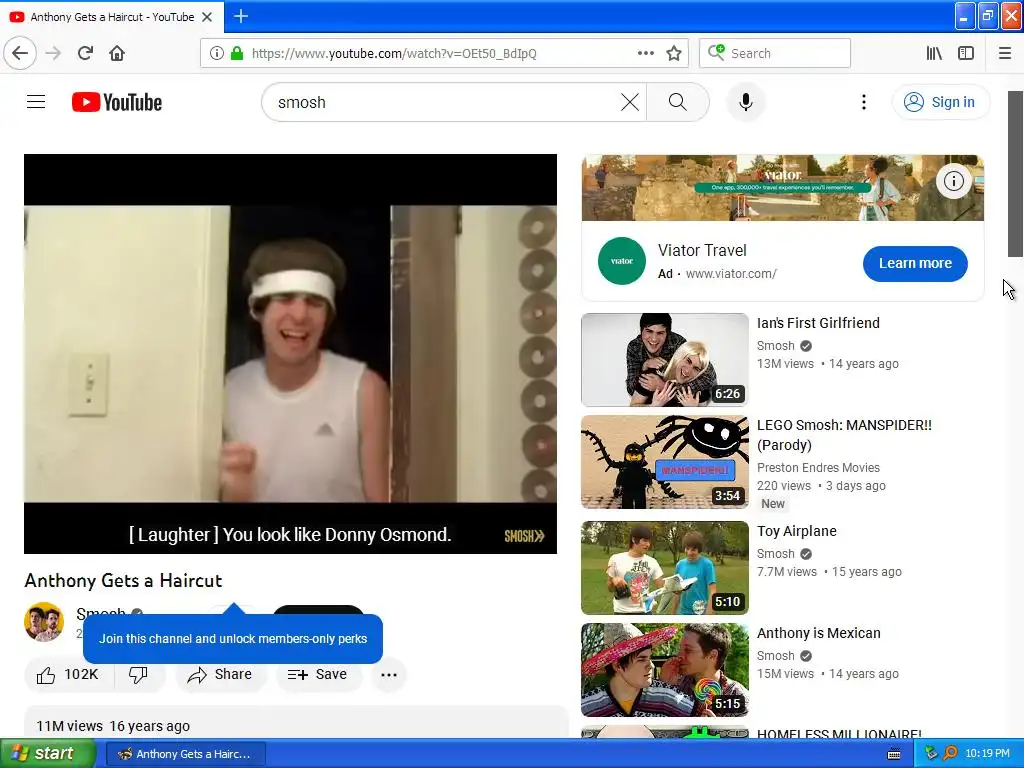
Task: Save the video to a playlist
Action: (318, 675)
